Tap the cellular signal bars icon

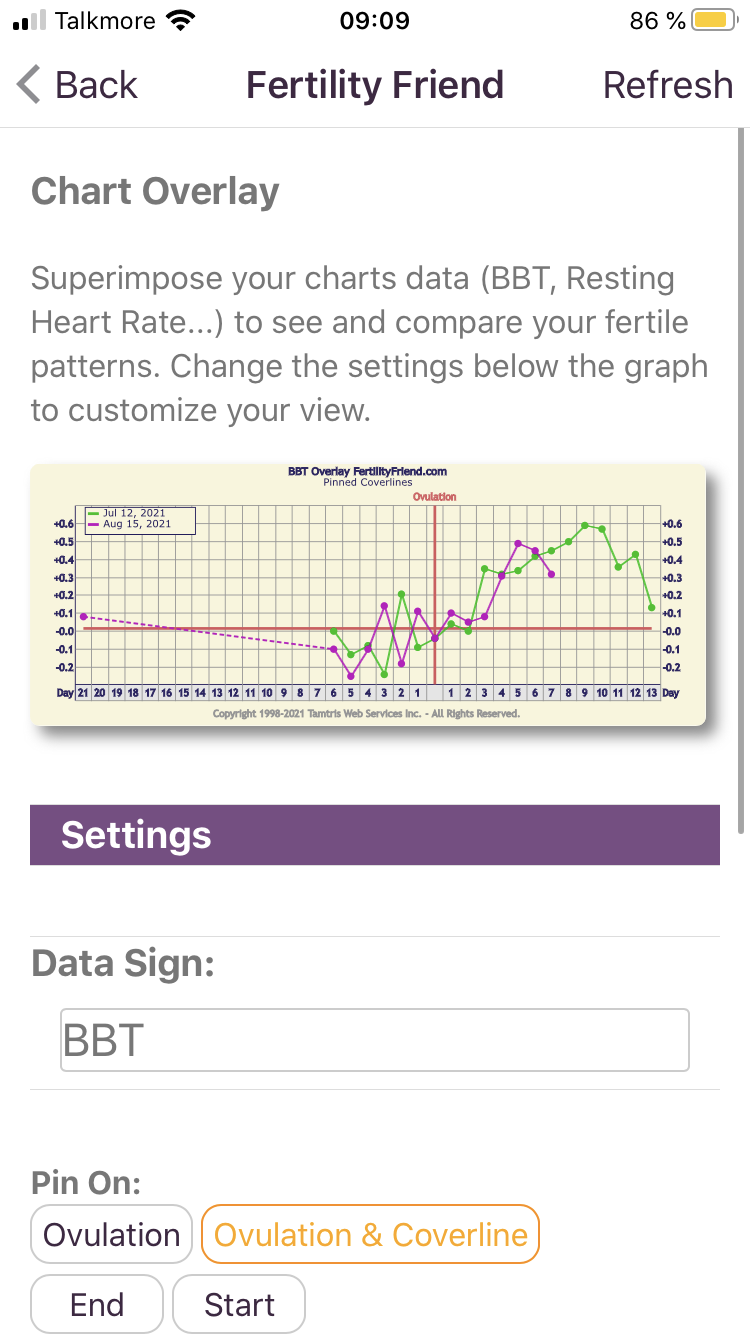click(x=29, y=21)
